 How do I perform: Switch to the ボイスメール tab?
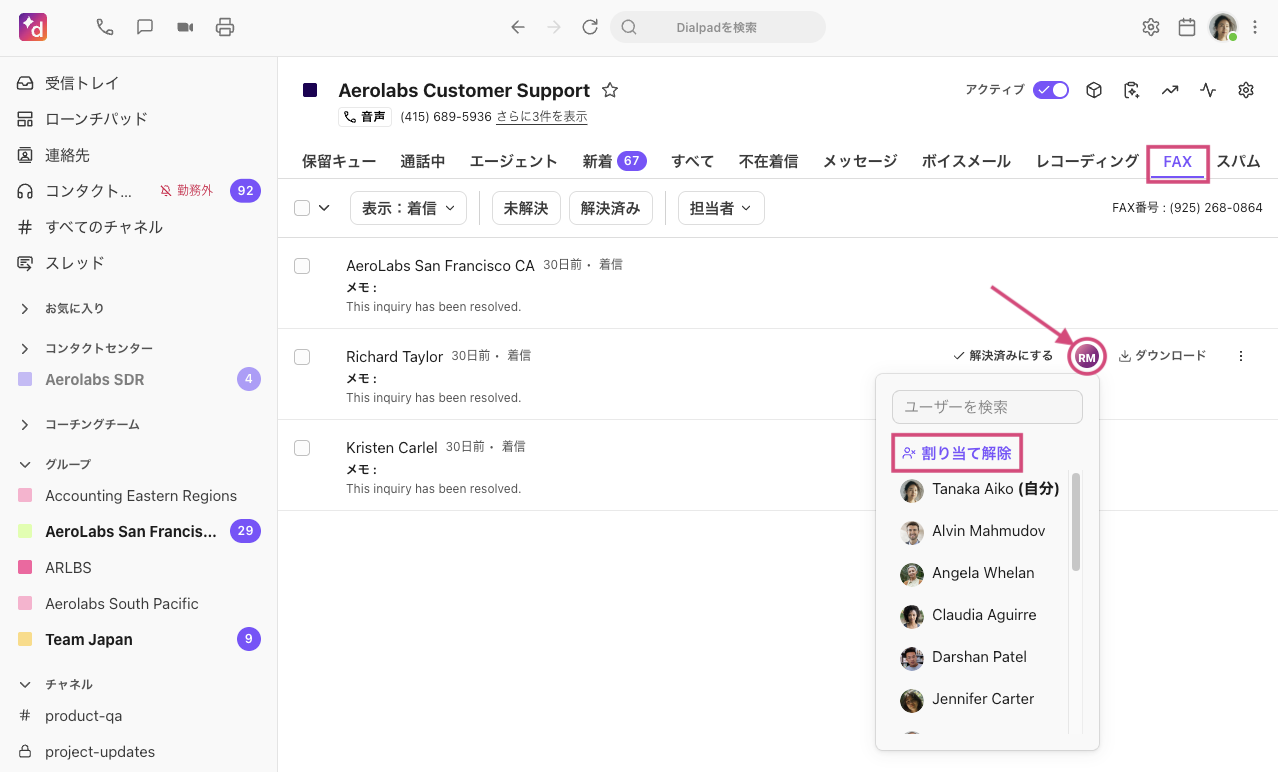pyautogui.click(x=966, y=161)
